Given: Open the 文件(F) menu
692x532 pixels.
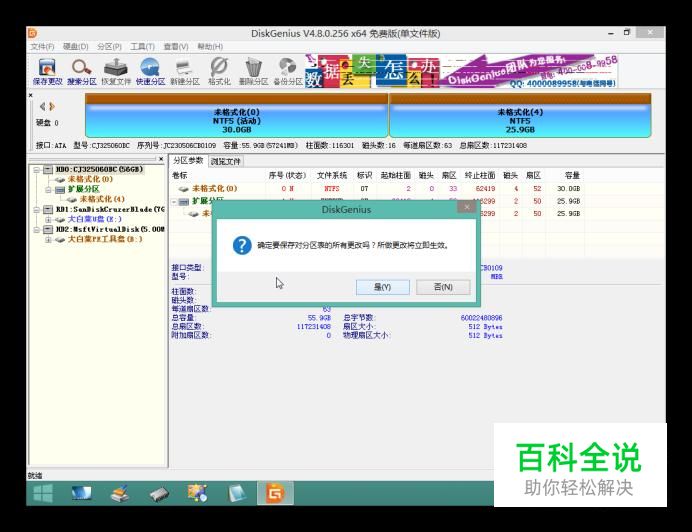Looking at the screenshot, I should click(42, 46).
